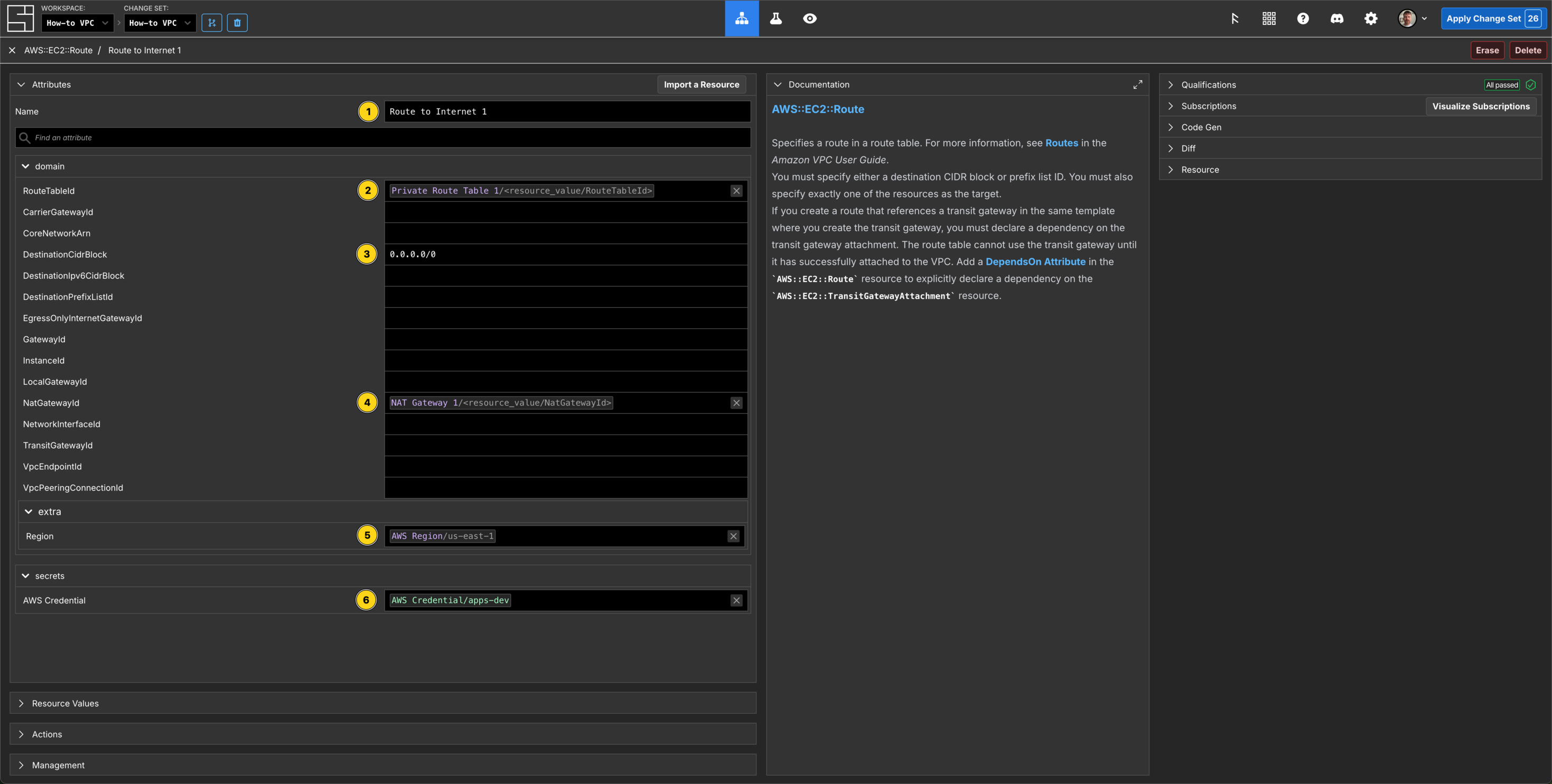1552x784 pixels.
Task: Click the AWS Region/us-east-1 chip
Action: 443,536
